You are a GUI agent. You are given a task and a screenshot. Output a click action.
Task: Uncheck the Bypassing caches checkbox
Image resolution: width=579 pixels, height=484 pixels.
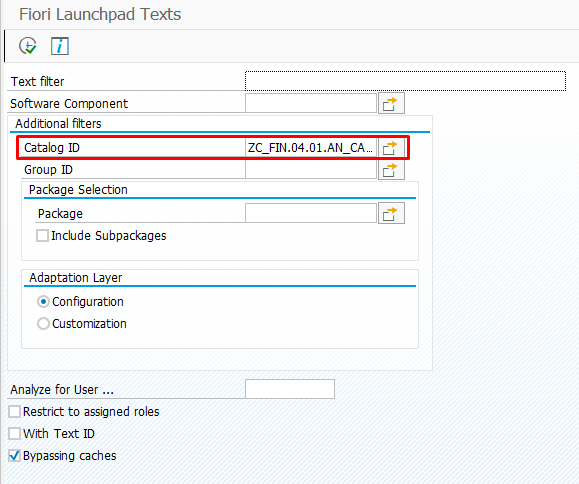click(x=14, y=456)
